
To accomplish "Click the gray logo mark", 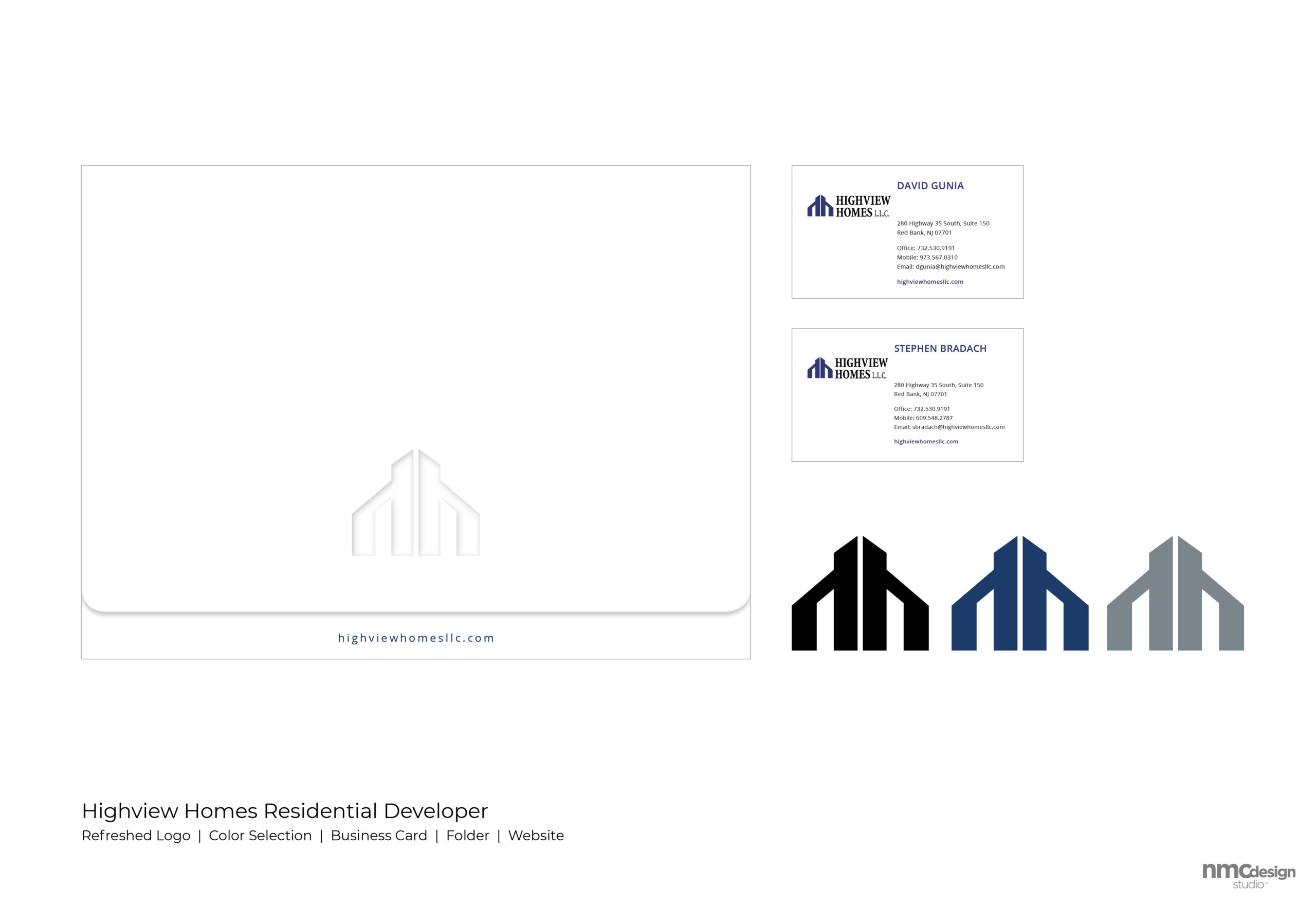I will [x=1176, y=592].
